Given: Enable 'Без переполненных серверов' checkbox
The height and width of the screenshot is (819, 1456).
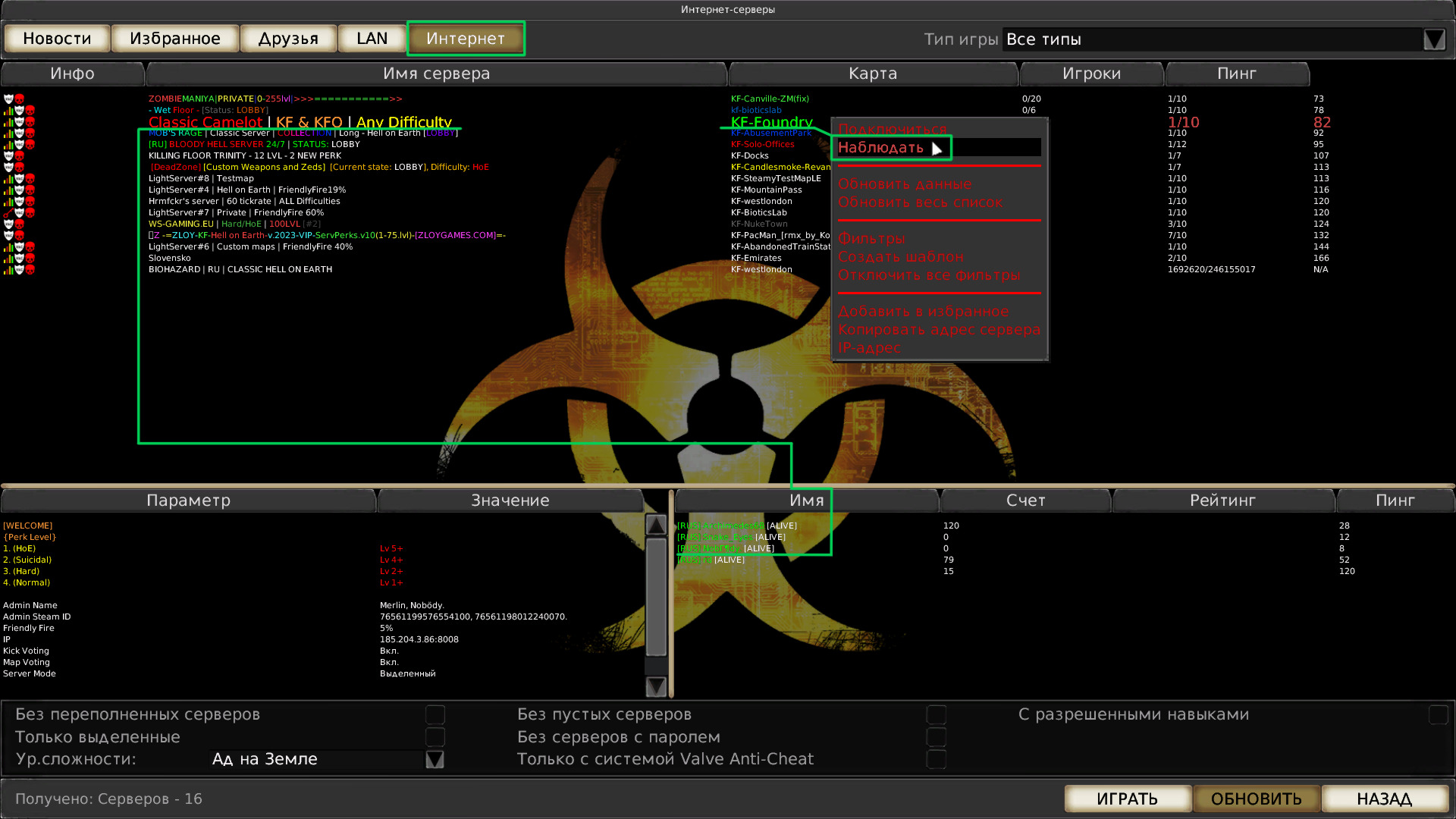Looking at the screenshot, I should click(x=435, y=714).
